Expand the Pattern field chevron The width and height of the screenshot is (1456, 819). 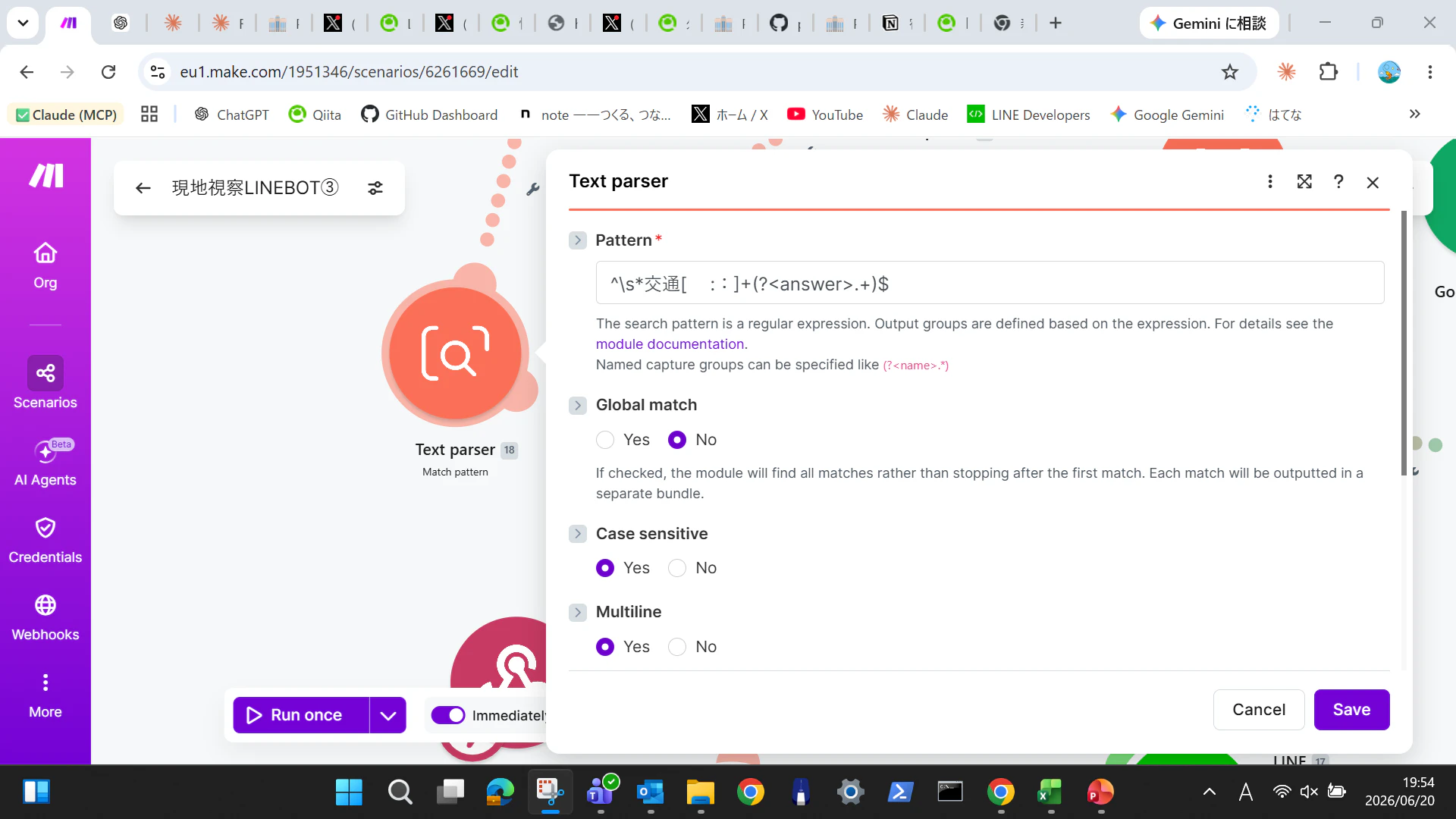(x=578, y=240)
